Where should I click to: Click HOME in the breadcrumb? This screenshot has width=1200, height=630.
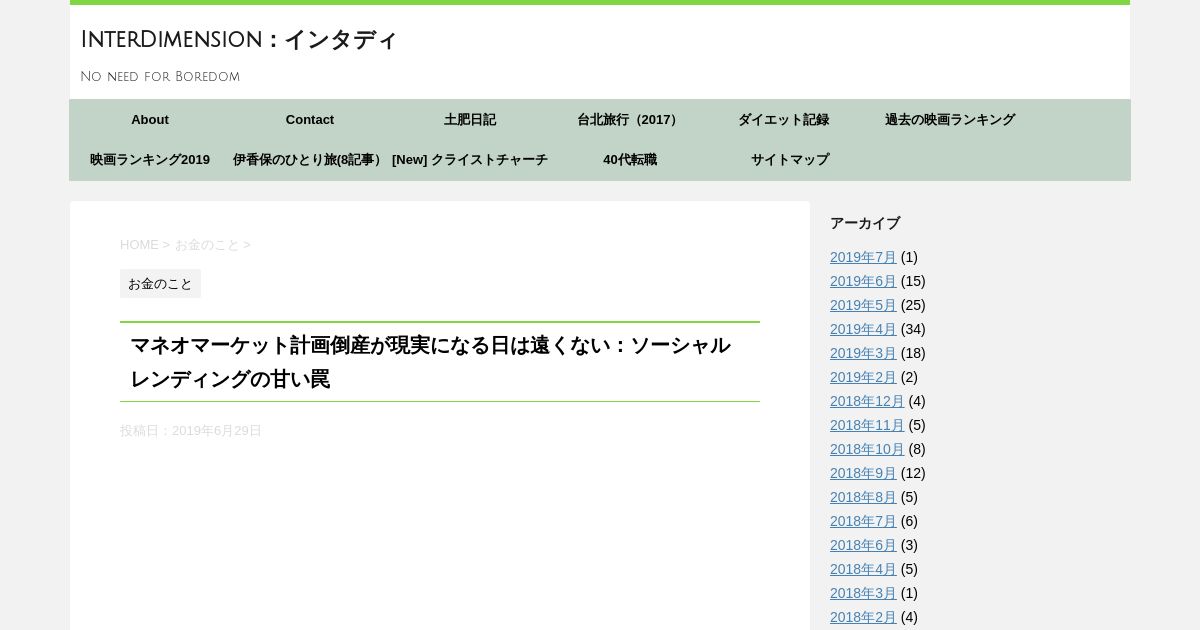[x=139, y=244]
